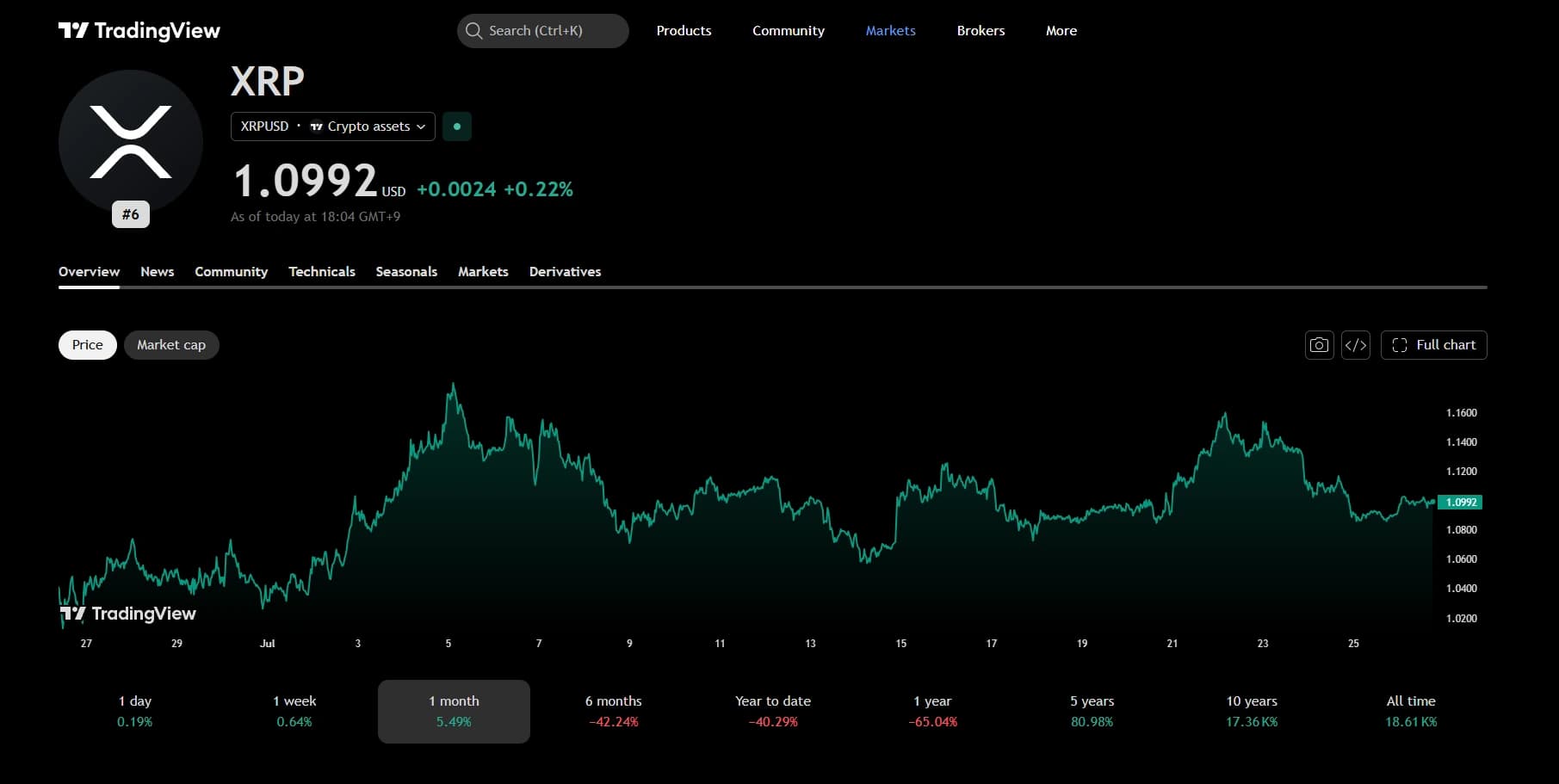This screenshot has width=1559, height=784.
Task: Focus the Search (Ctrl+K) field
Action: [x=543, y=31]
